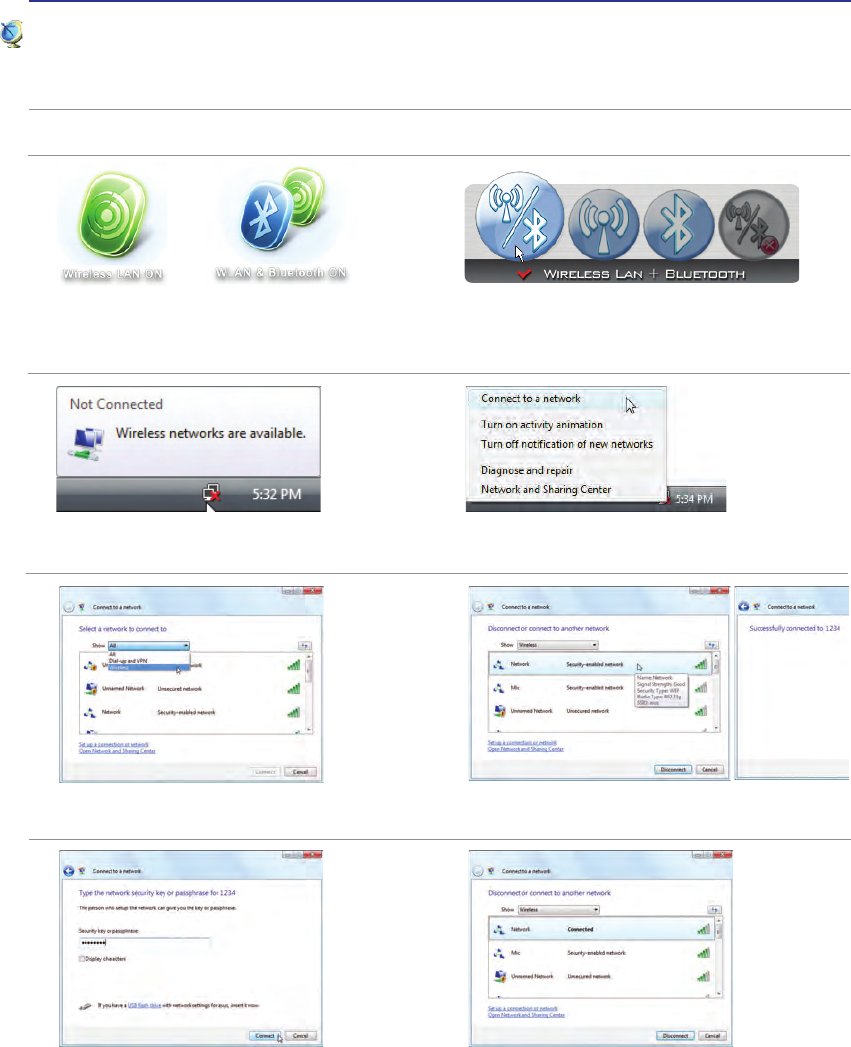This screenshot has width=851, height=1047.
Task: Select the combined Wireless LAN + Bluetooth mode icon
Action: pos(520,216)
